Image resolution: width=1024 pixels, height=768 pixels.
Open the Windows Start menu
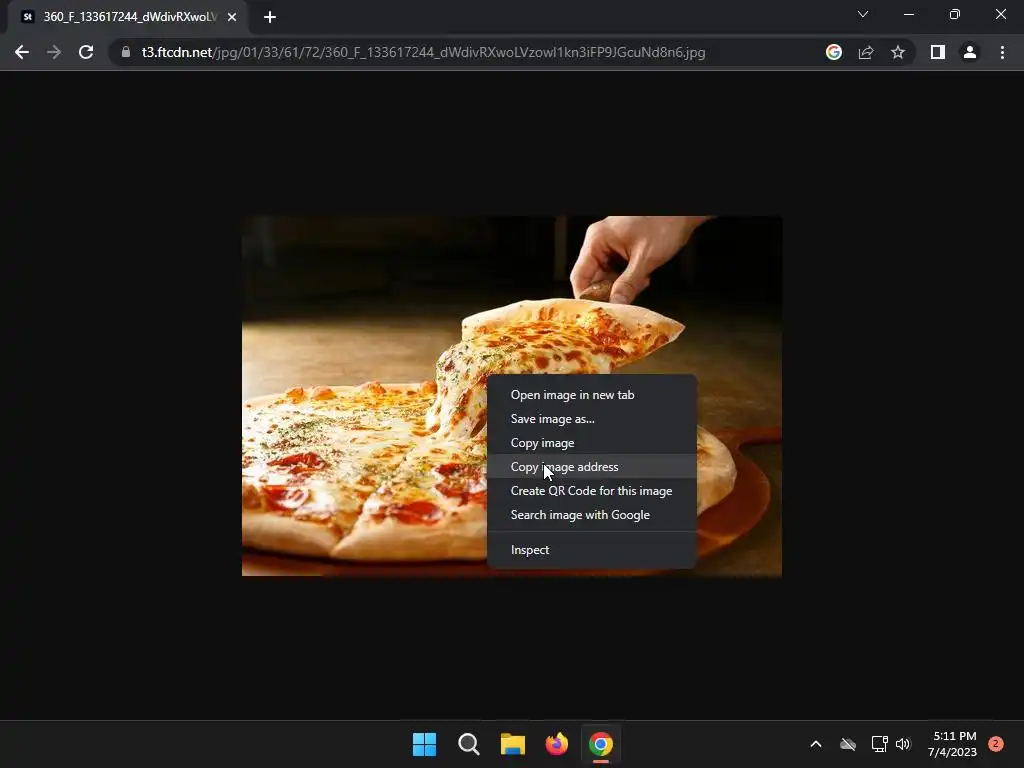pyautogui.click(x=424, y=744)
